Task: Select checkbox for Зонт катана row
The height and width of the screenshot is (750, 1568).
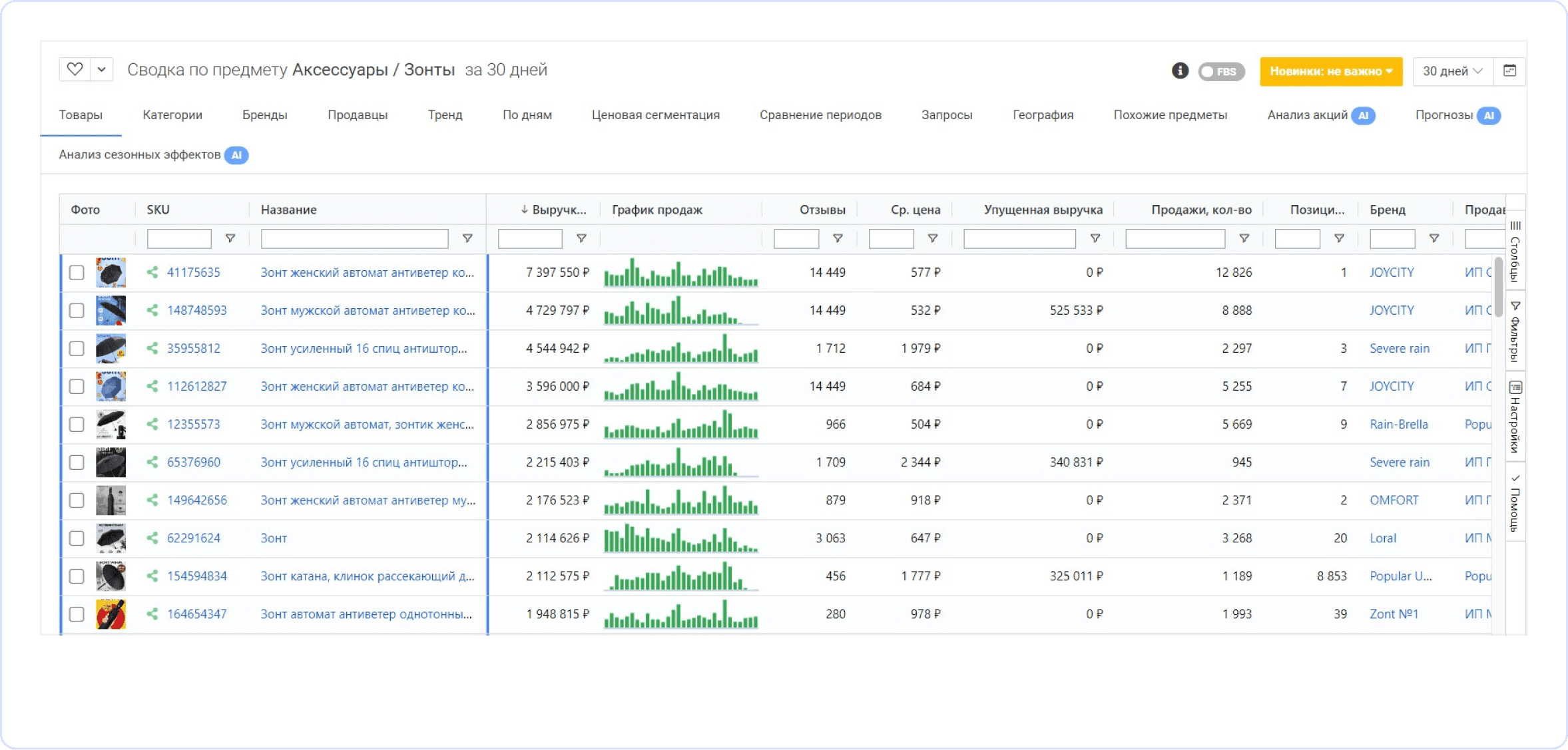Action: pos(77,576)
